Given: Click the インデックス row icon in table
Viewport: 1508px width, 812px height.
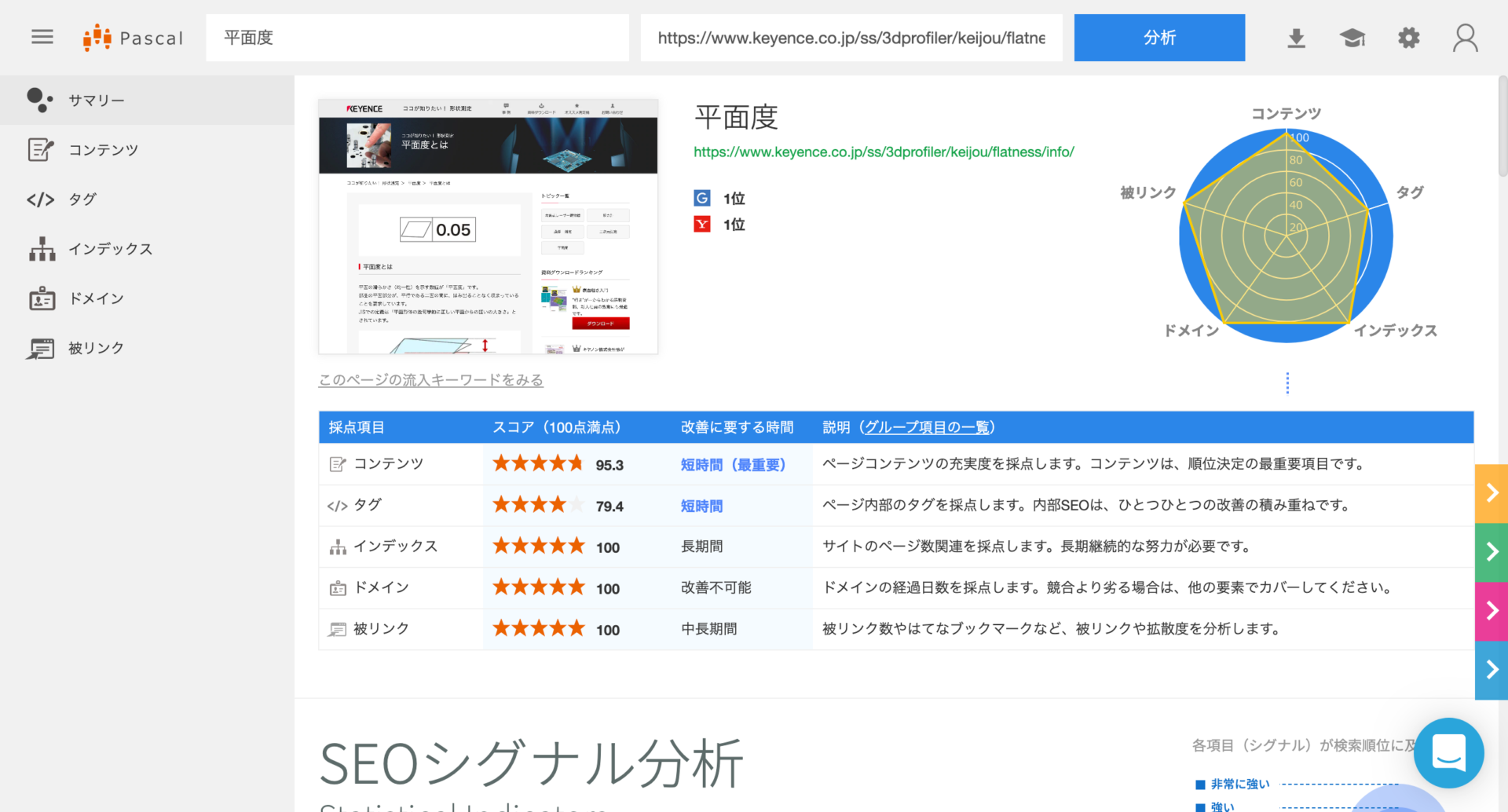Looking at the screenshot, I should point(338,547).
